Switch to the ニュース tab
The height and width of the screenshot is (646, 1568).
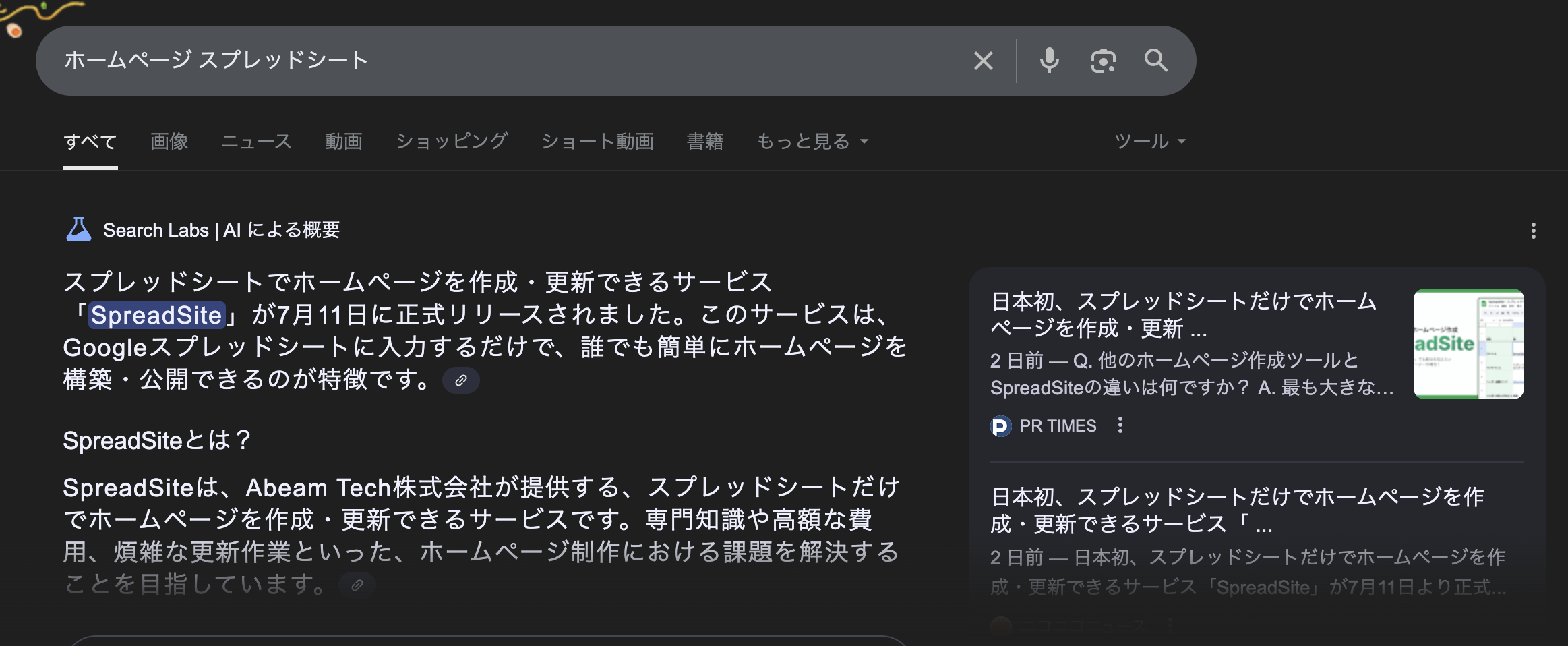[257, 142]
